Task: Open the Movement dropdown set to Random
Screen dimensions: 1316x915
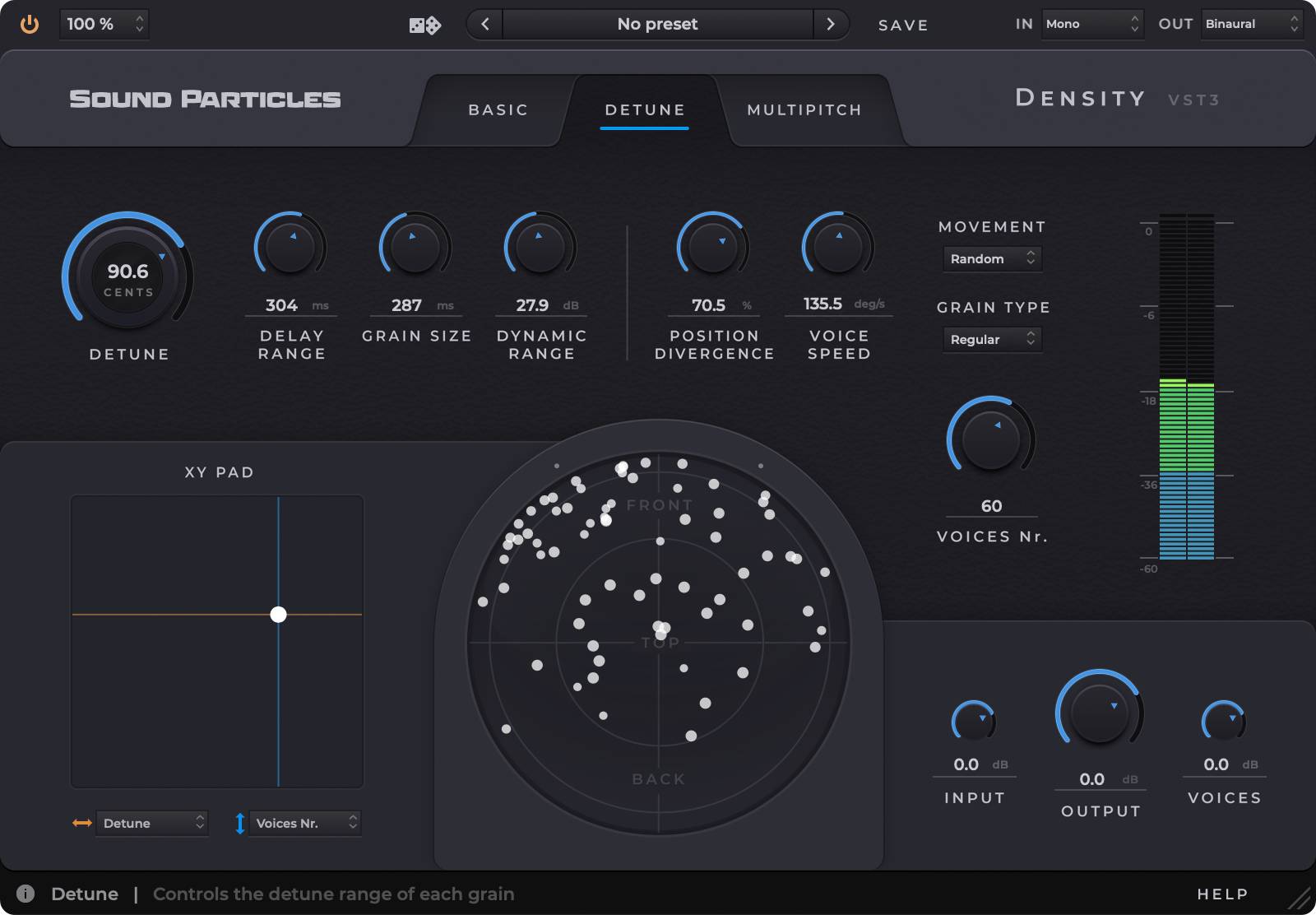Action: pos(991,258)
